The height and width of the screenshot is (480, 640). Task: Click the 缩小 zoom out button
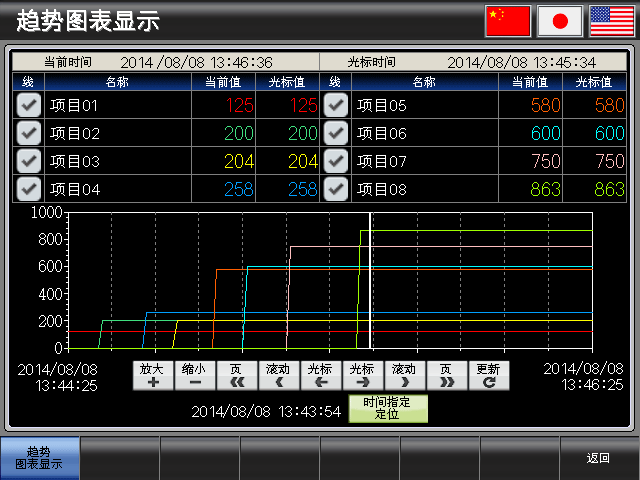point(194,375)
